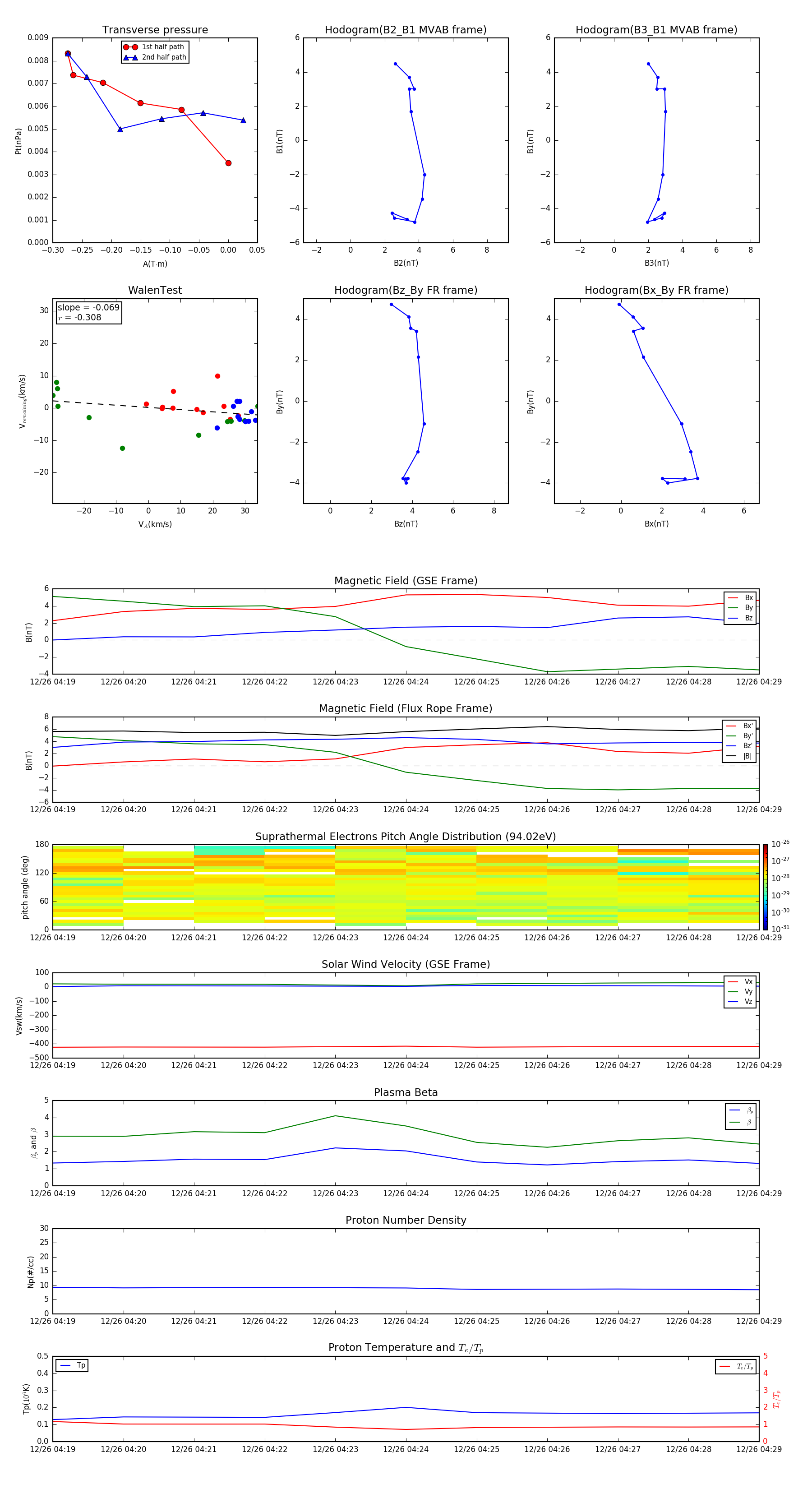Click the Vz legend entry in velocity plot
Screen dimensions: 812x1489
740,1002
